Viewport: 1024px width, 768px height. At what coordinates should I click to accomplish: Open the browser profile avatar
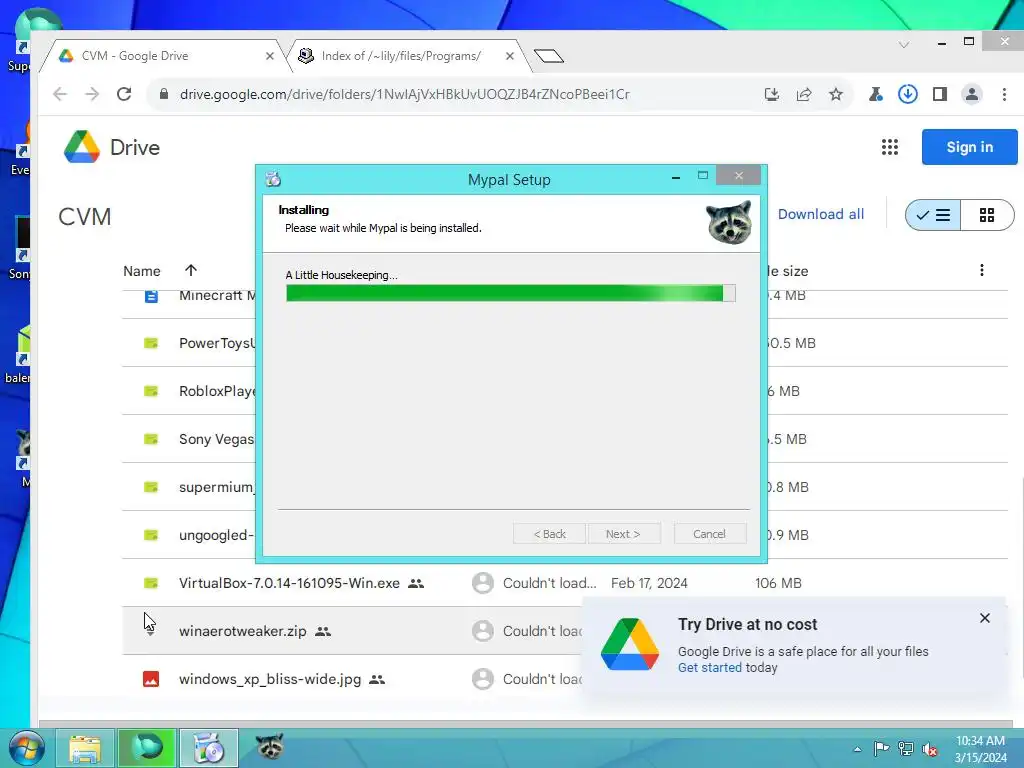point(972,94)
